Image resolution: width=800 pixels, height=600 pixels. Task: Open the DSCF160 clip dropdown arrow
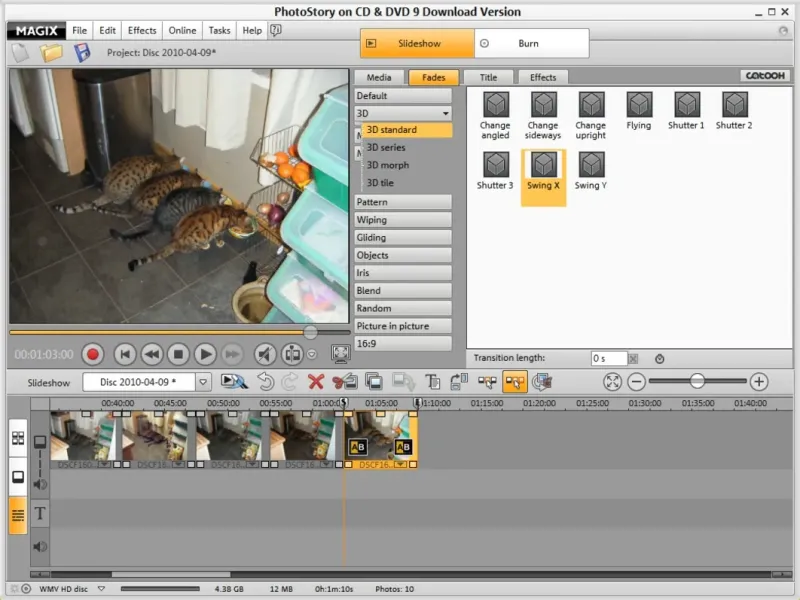[105, 465]
